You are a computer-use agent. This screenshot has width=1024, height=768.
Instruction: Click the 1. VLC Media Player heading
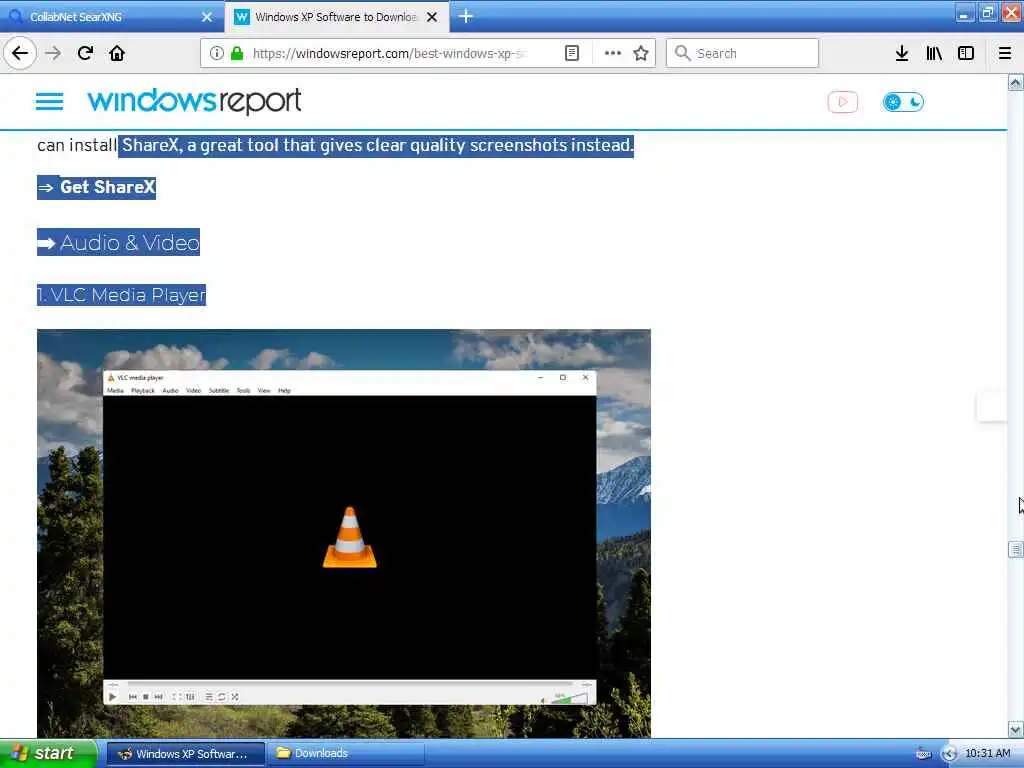coord(121,295)
